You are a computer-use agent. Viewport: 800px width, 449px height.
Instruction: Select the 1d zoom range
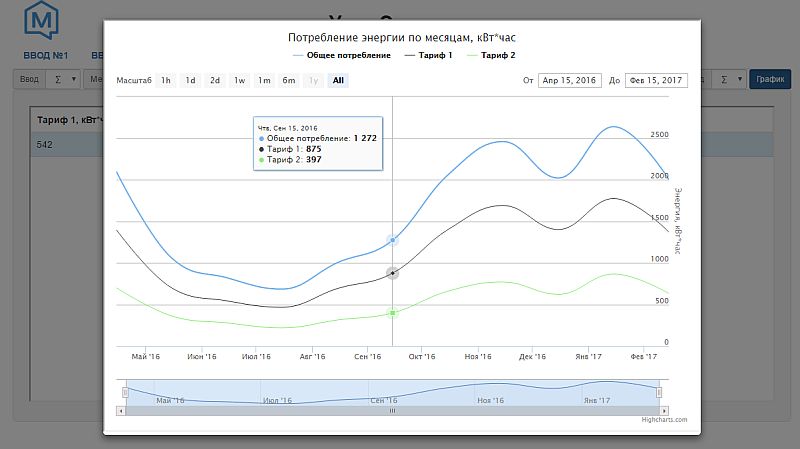tap(190, 80)
